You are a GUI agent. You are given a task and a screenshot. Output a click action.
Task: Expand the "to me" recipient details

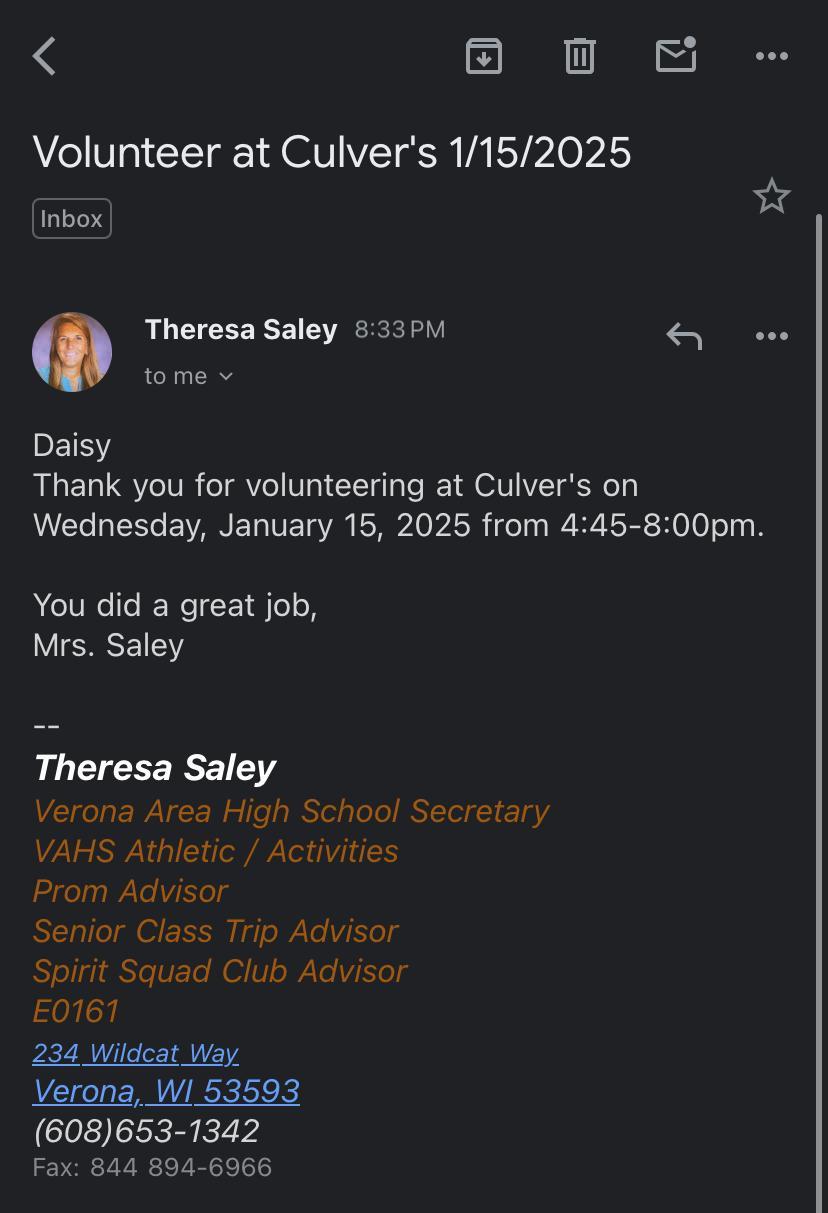[x=189, y=376]
